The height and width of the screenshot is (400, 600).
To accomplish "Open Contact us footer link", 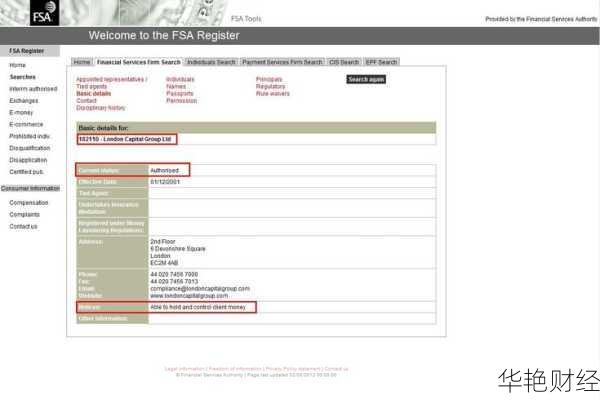I will pyautogui.click(x=336, y=369).
